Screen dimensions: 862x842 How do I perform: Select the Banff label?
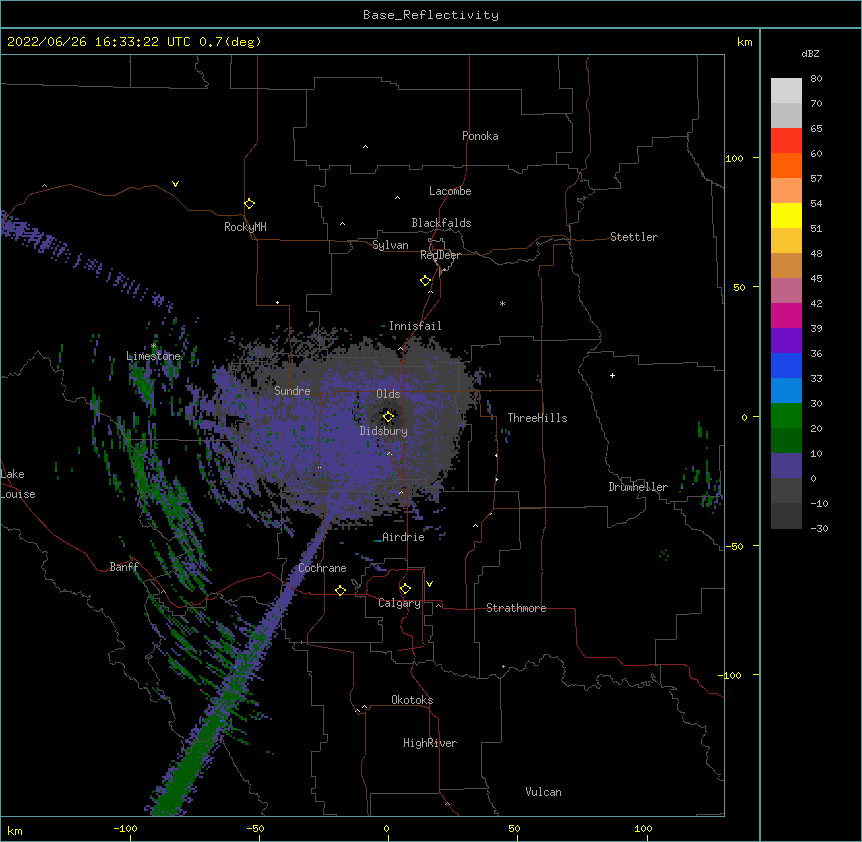(x=124, y=567)
